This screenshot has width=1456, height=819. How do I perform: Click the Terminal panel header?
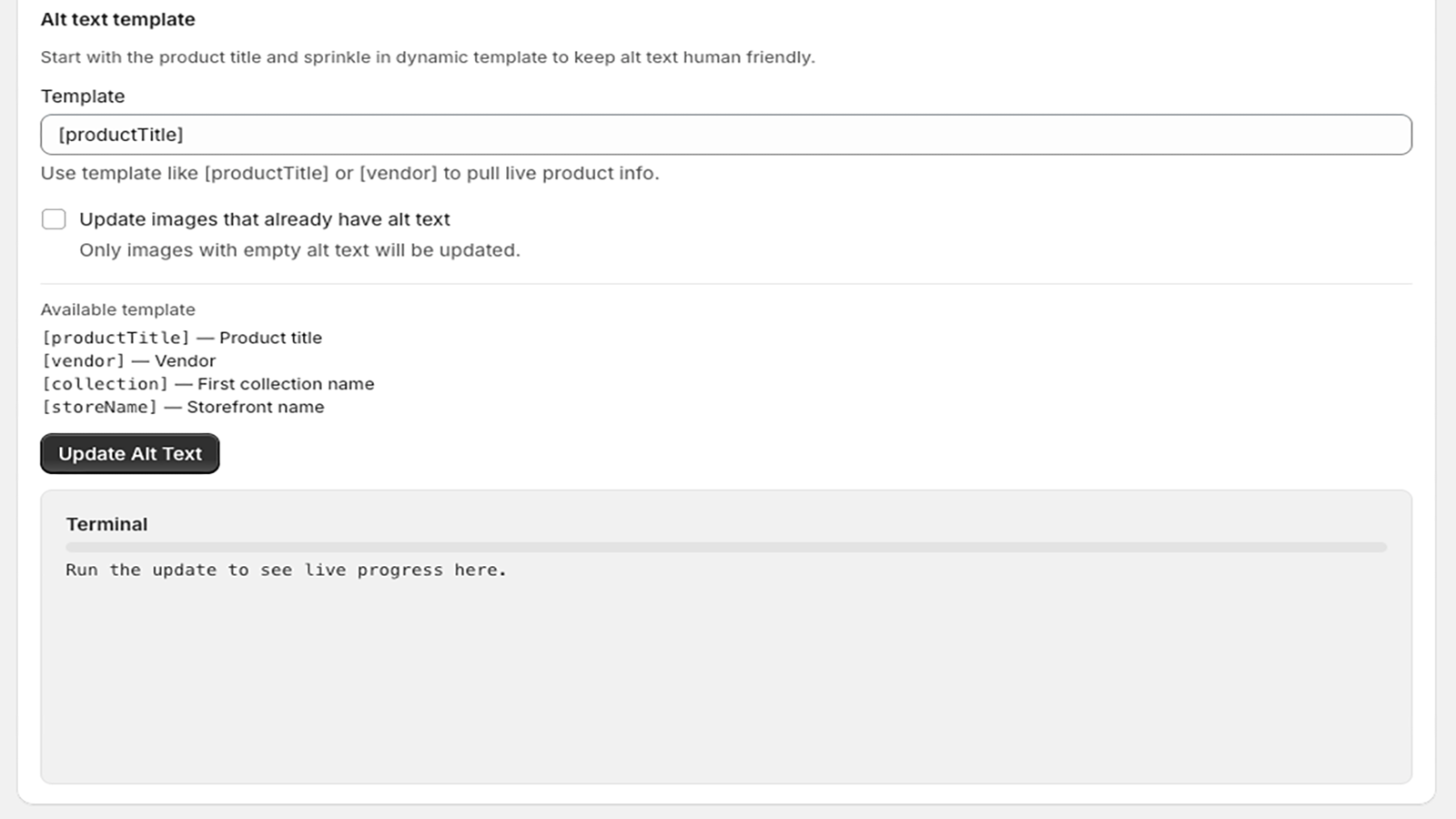[x=107, y=524]
